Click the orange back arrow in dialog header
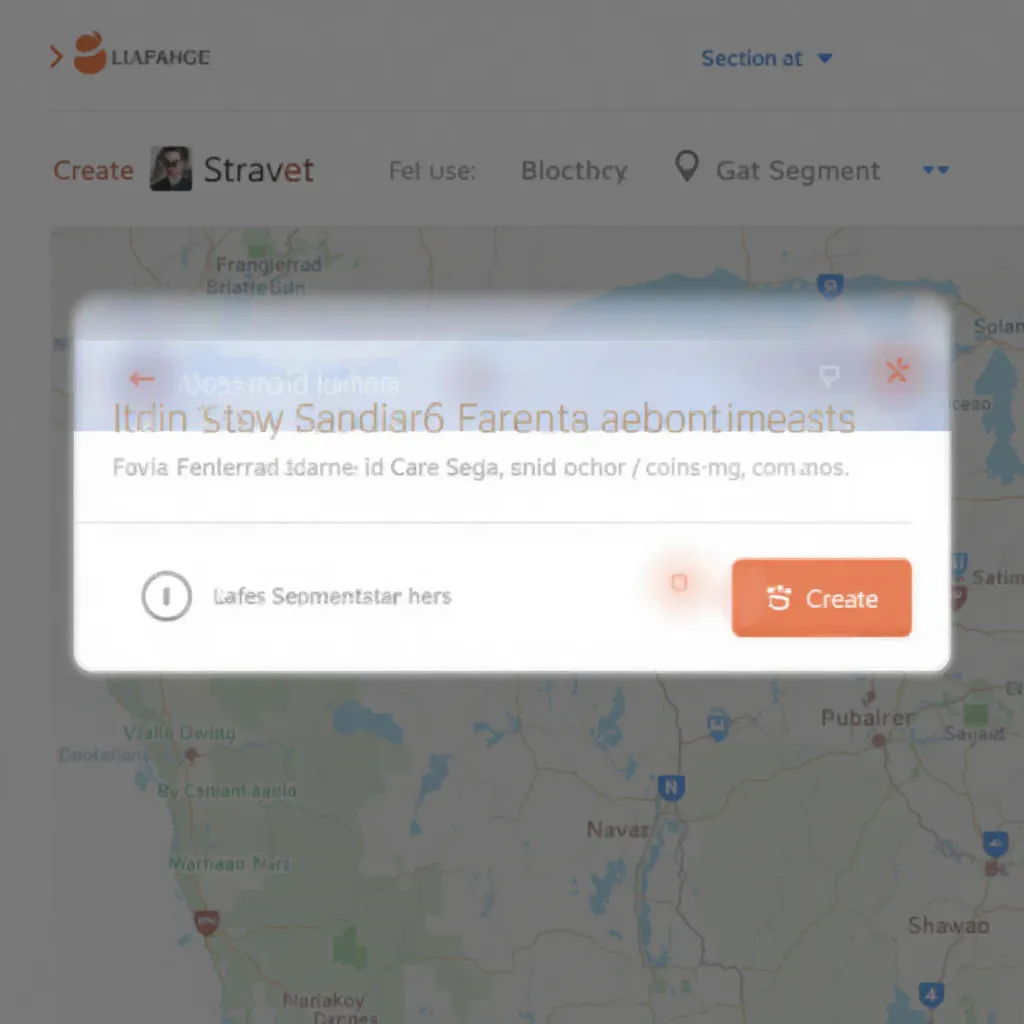The width and height of the screenshot is (1024, 1024). point(142,379)
